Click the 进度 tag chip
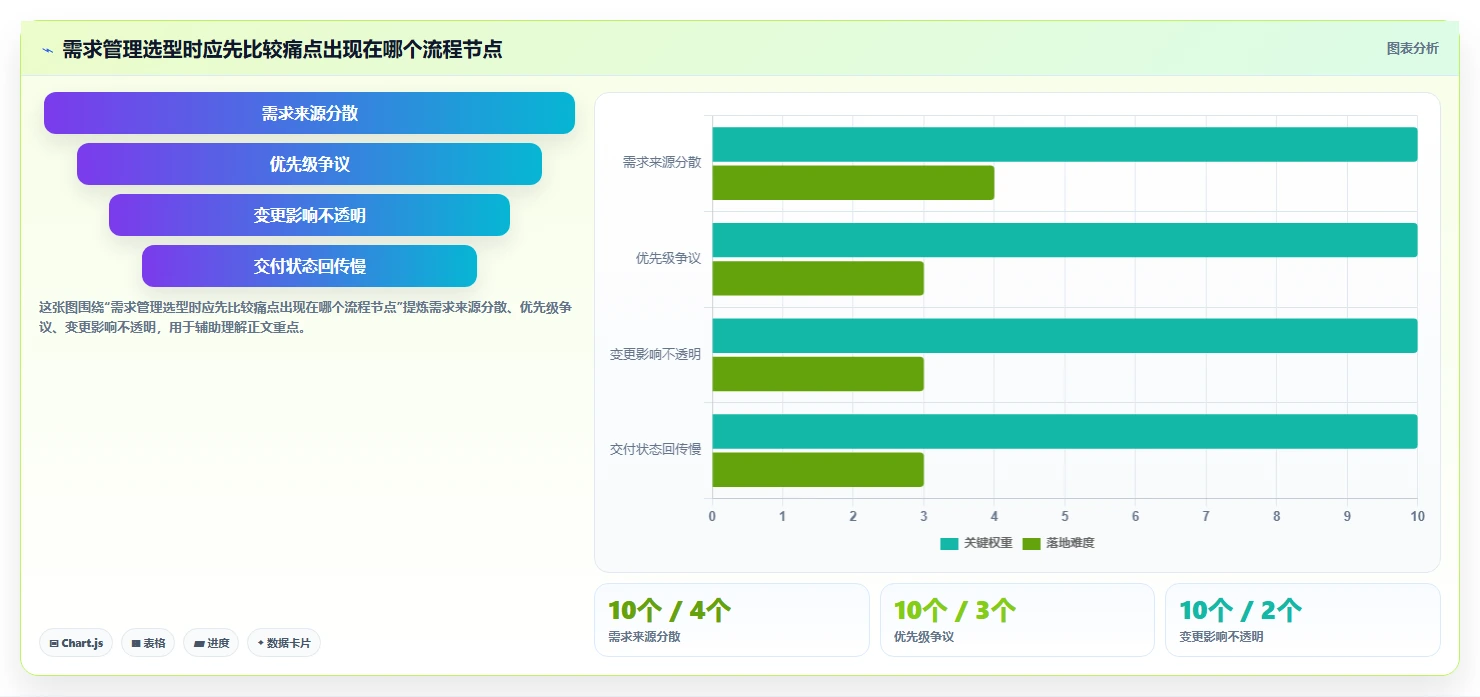This screenshot has width=1480, height=697. point(211,643)
